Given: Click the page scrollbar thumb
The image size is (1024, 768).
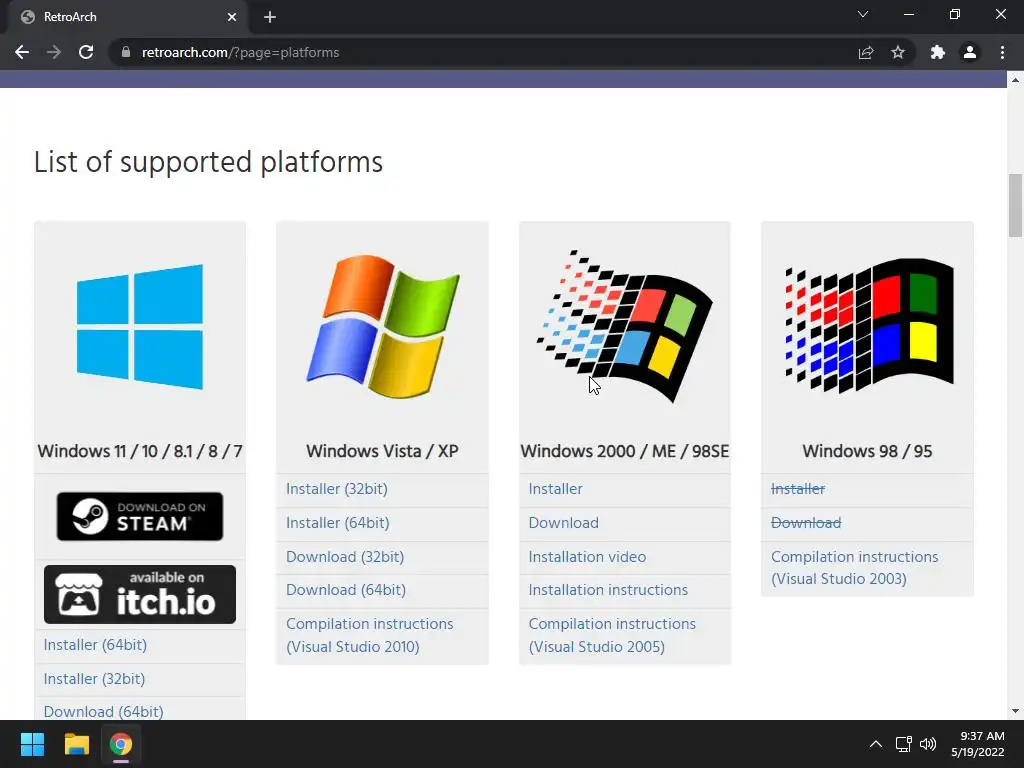Looking at the screenshot, I should pos(1015,206).
